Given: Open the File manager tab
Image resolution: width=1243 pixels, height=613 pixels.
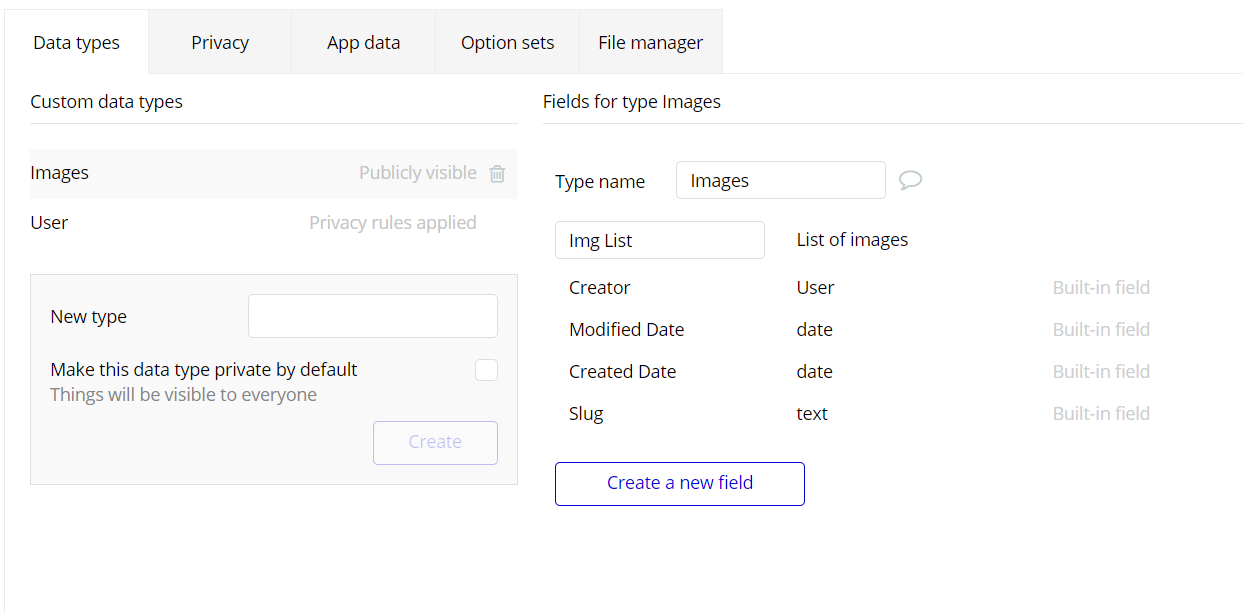Looking at the screenshot, I should coord(650,43).
